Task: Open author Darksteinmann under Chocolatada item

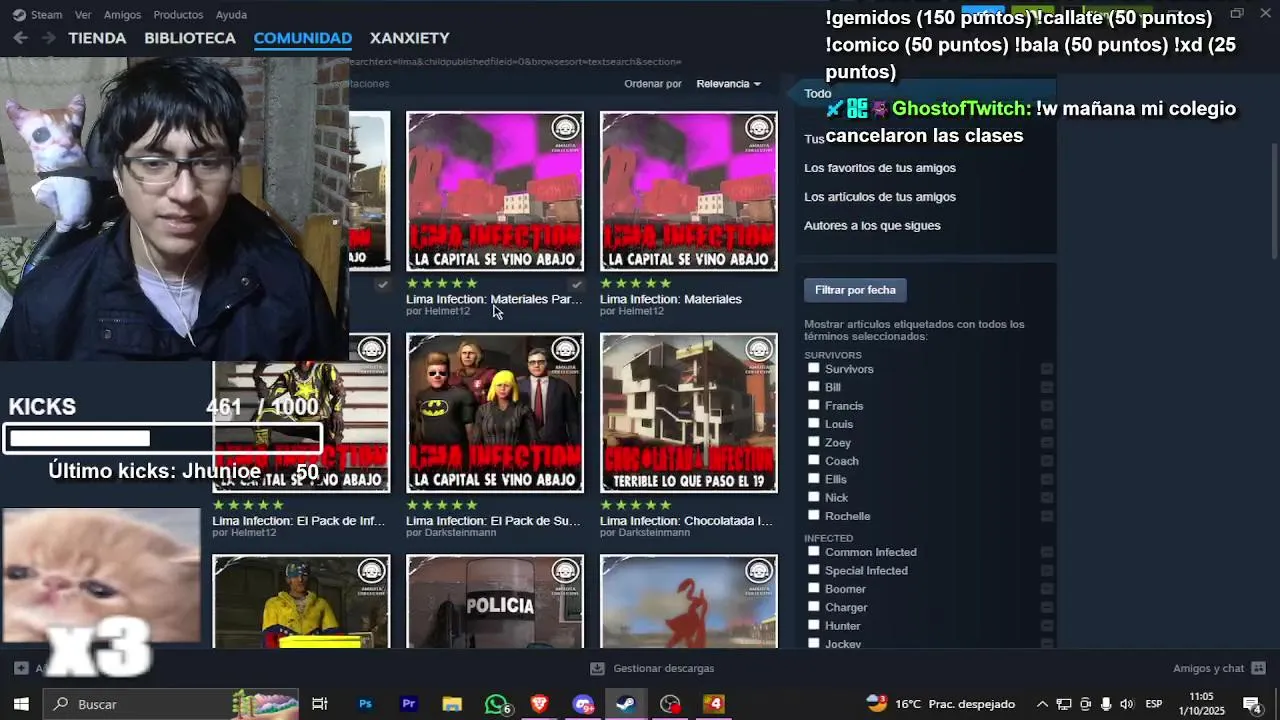Action: point(654,533)
